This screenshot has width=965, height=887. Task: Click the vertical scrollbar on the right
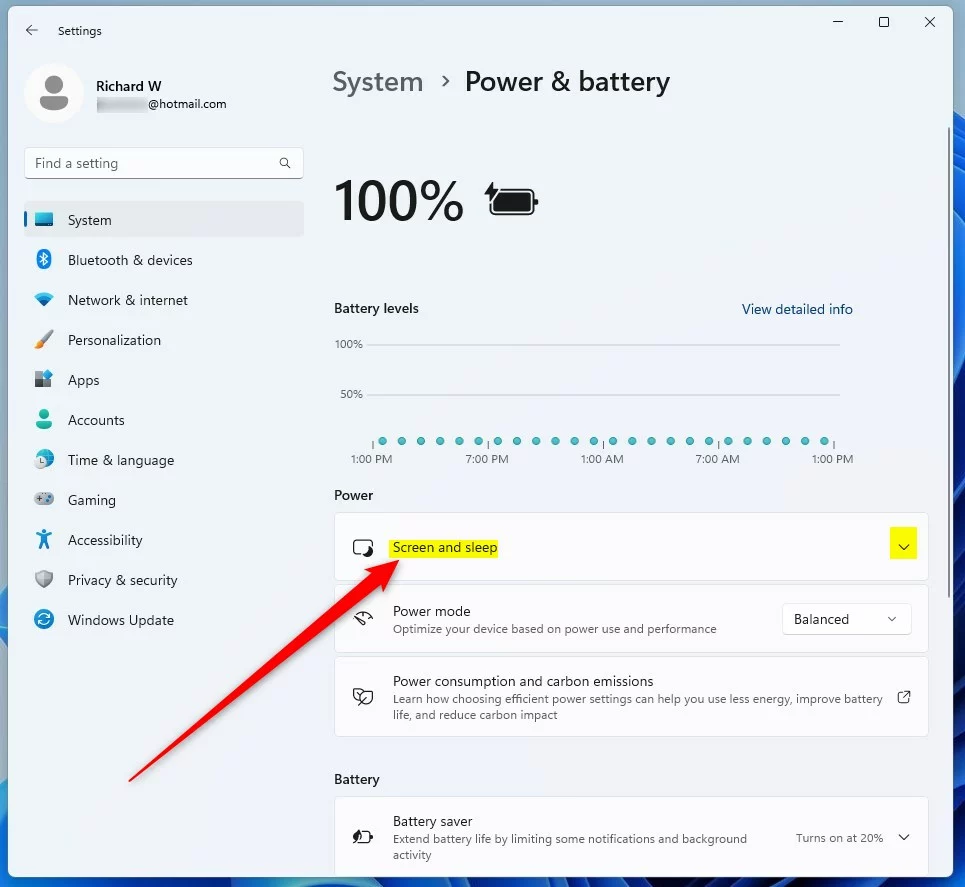pyautogui.click(x=948, y=362)
